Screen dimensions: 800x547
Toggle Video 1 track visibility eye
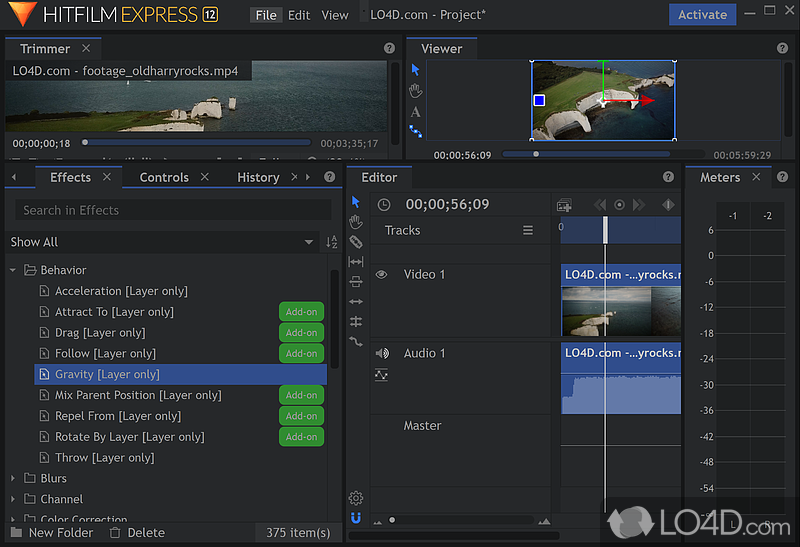coord(381,275)
